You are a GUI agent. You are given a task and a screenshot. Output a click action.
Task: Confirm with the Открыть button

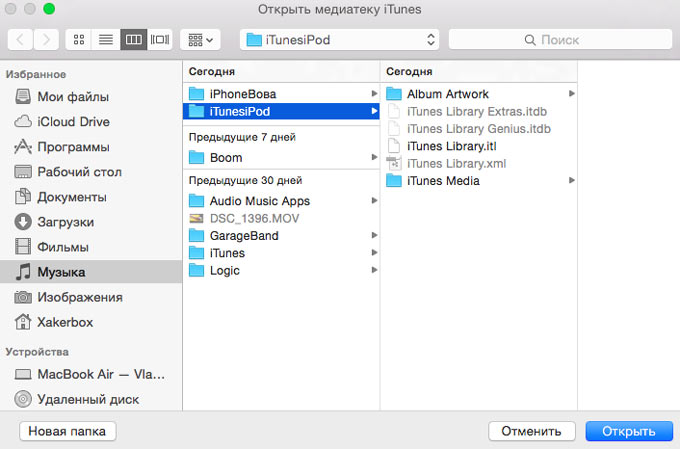(629, 431)
